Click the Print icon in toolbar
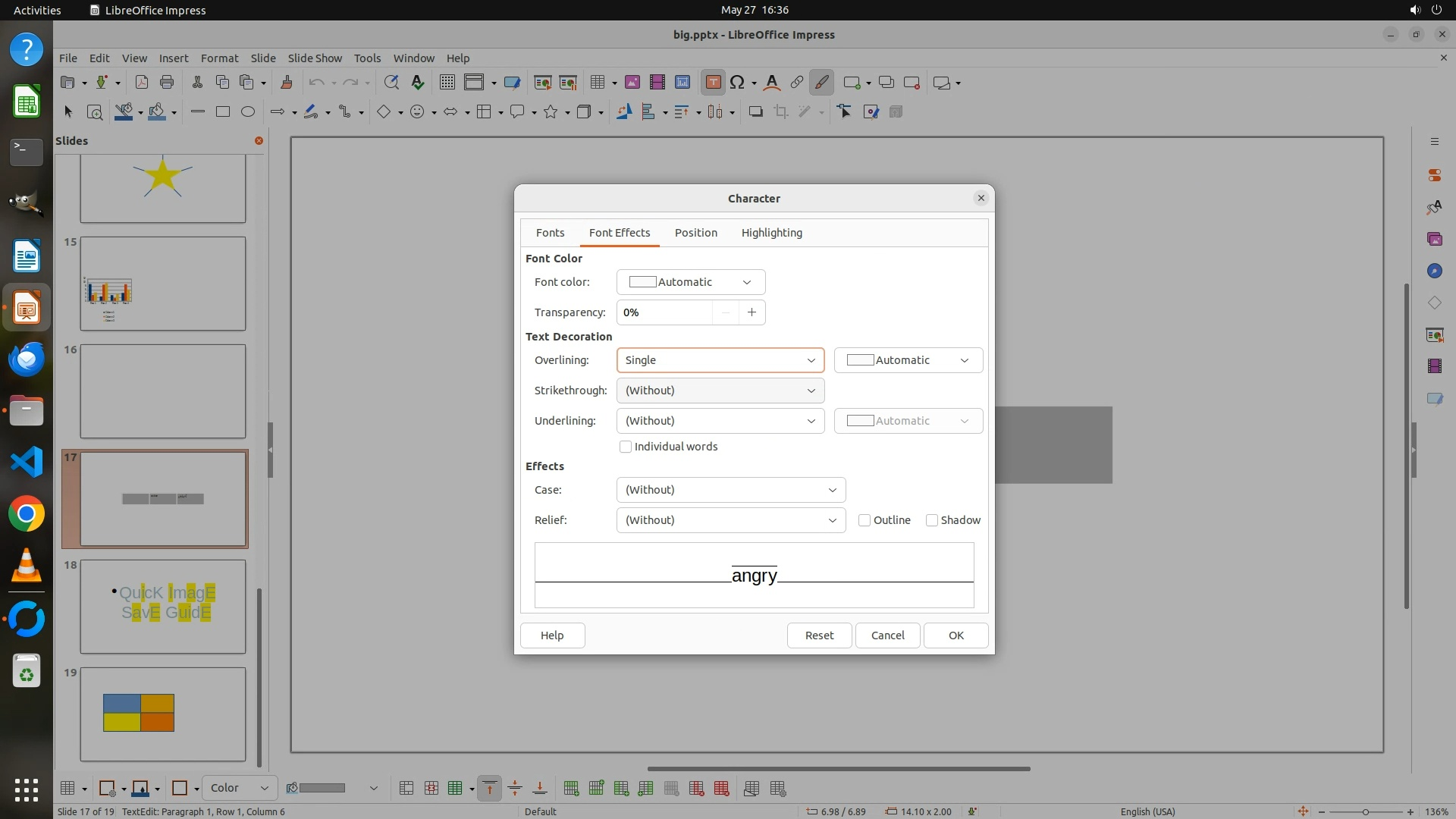The width and height of the screenshot is (1456, 819). [x=167, y=83]
